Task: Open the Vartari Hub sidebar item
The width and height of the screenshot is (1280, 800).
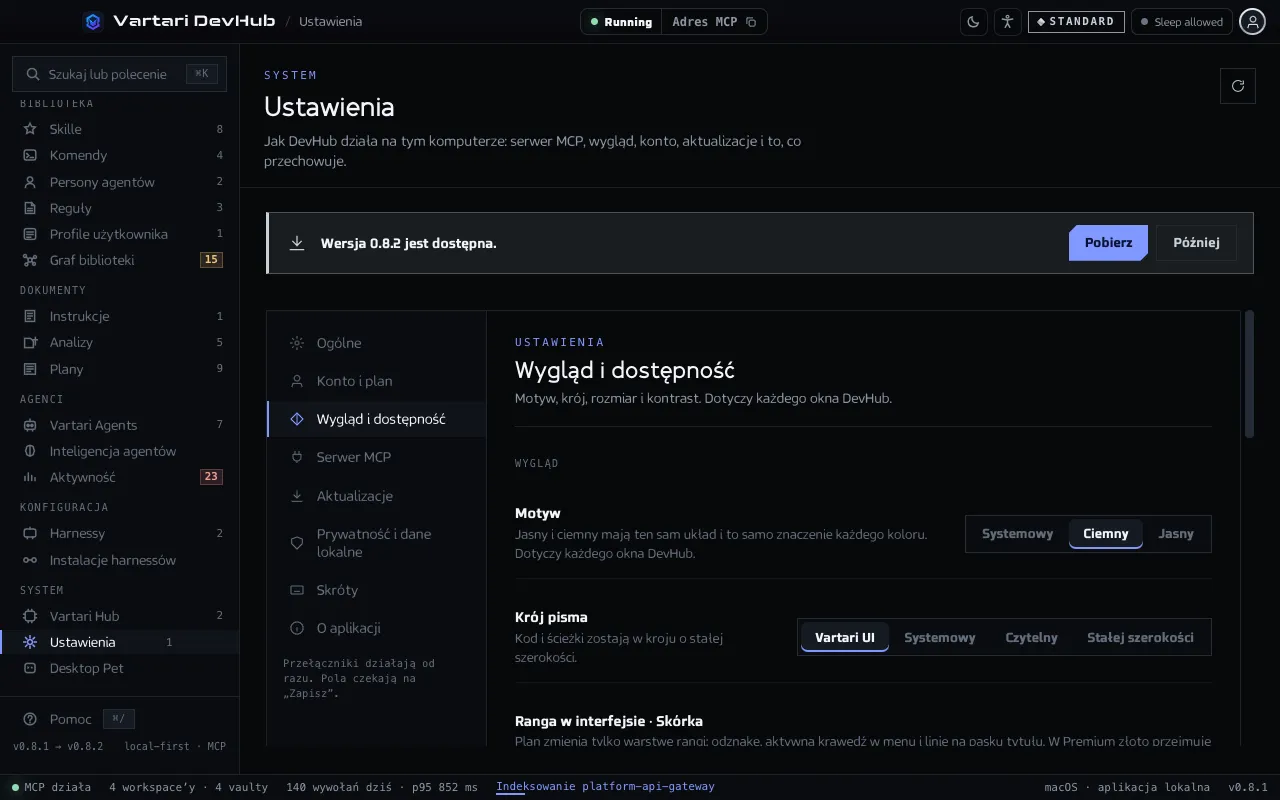Action: (x=120, y=616)
